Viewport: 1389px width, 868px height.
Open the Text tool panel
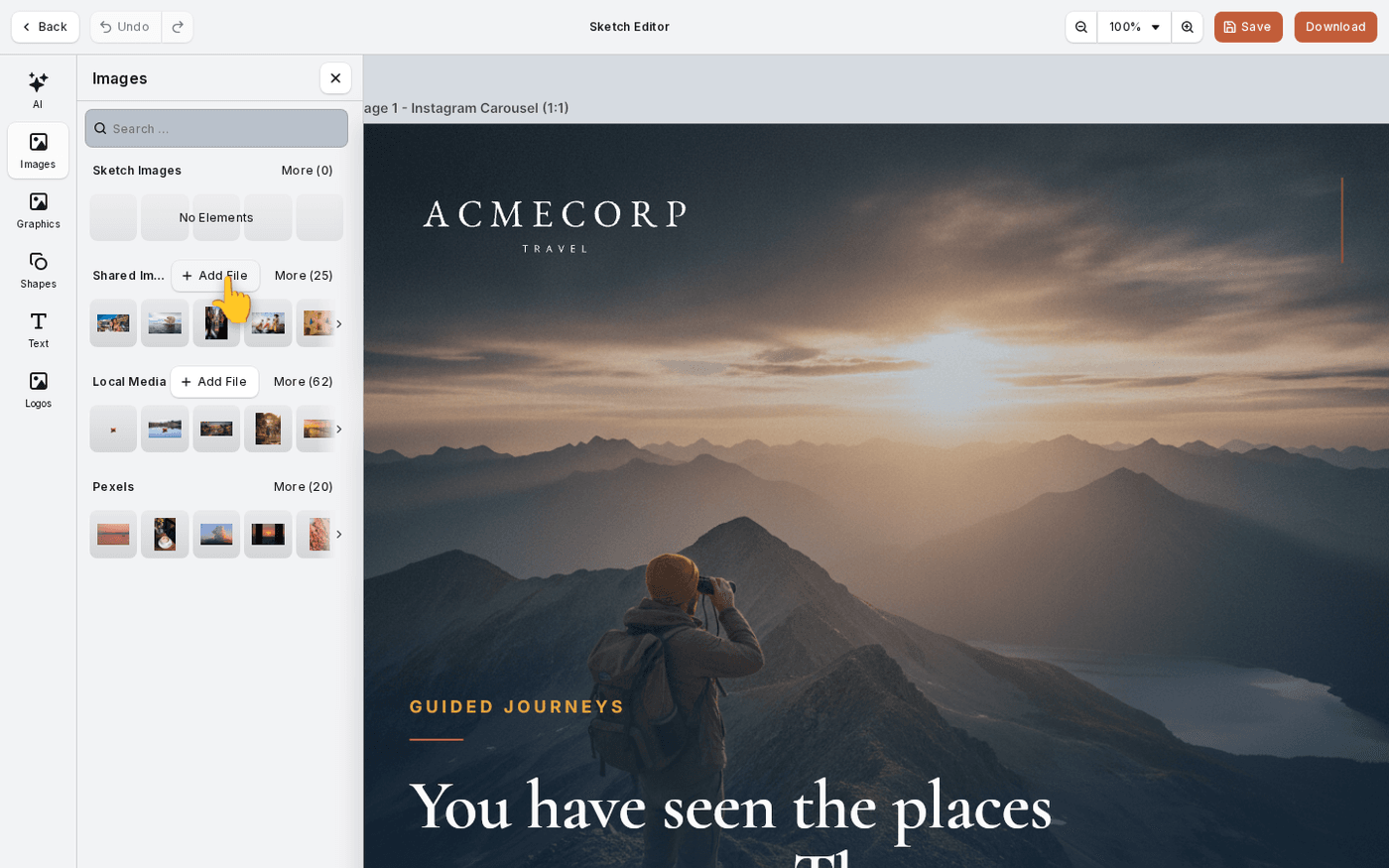[38, 329]
